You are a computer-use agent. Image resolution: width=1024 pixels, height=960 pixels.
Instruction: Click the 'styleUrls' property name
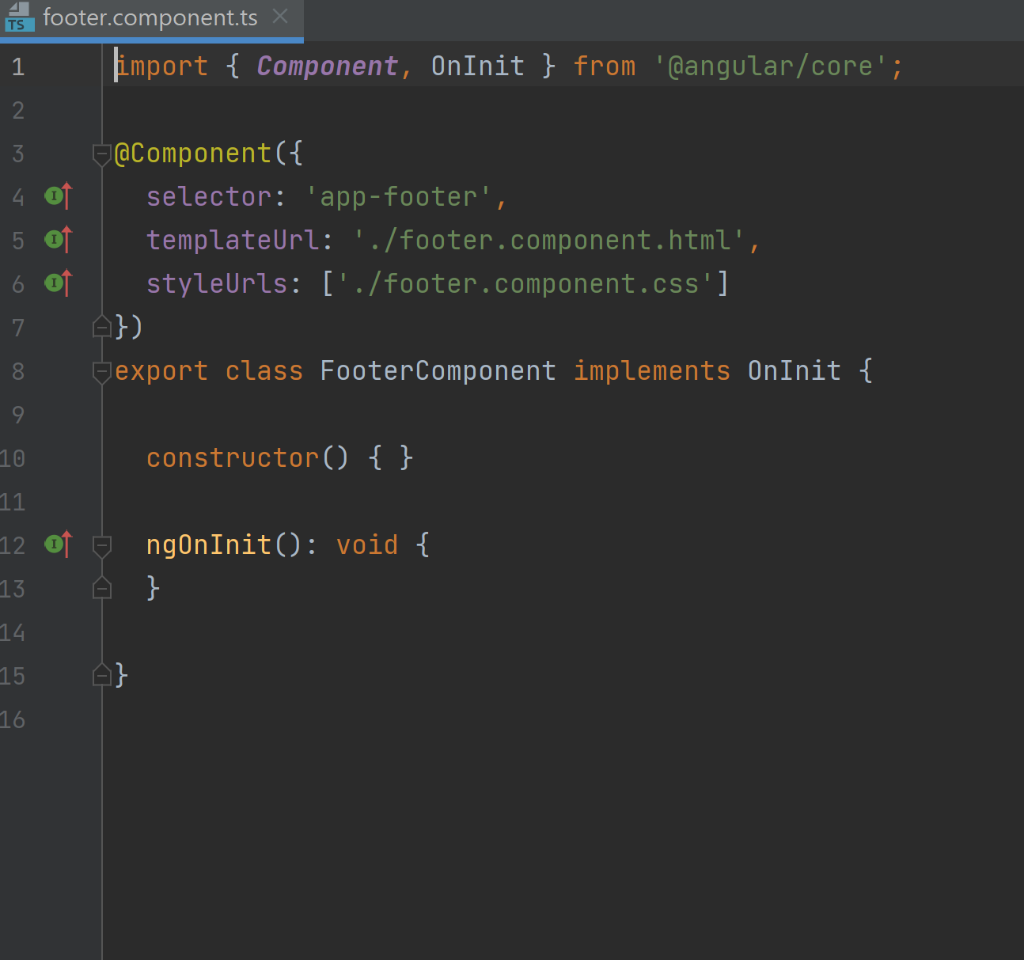(217, 284)
